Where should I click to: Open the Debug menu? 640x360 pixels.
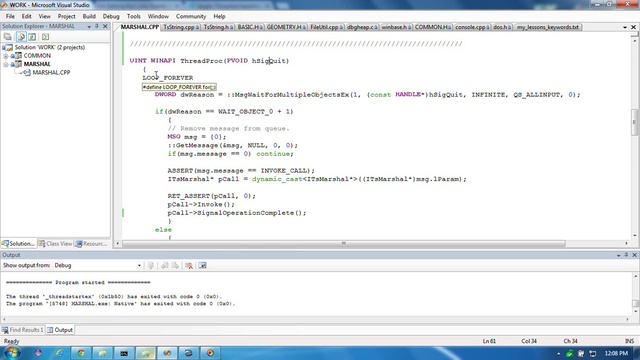111,16
